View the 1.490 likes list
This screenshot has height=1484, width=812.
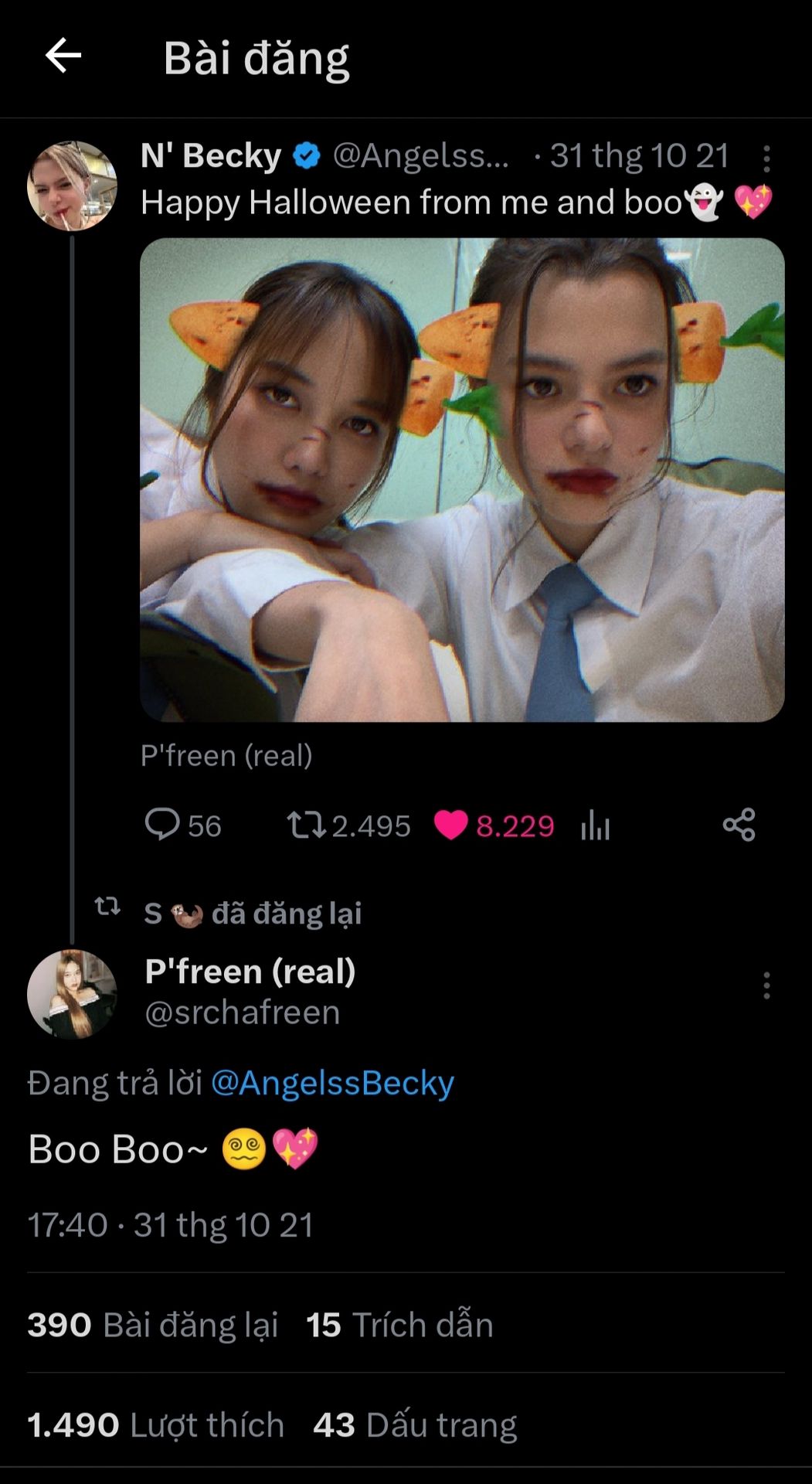(x=155, y=1424)
